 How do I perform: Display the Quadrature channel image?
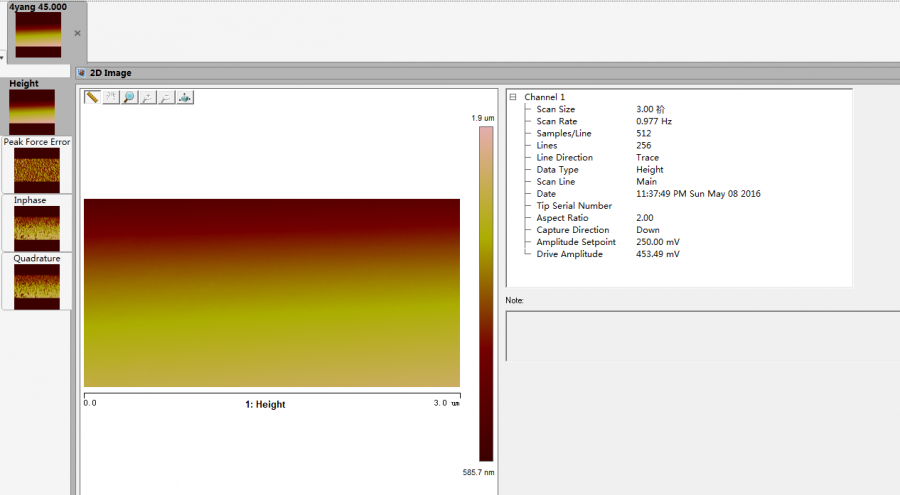point(37,285)
